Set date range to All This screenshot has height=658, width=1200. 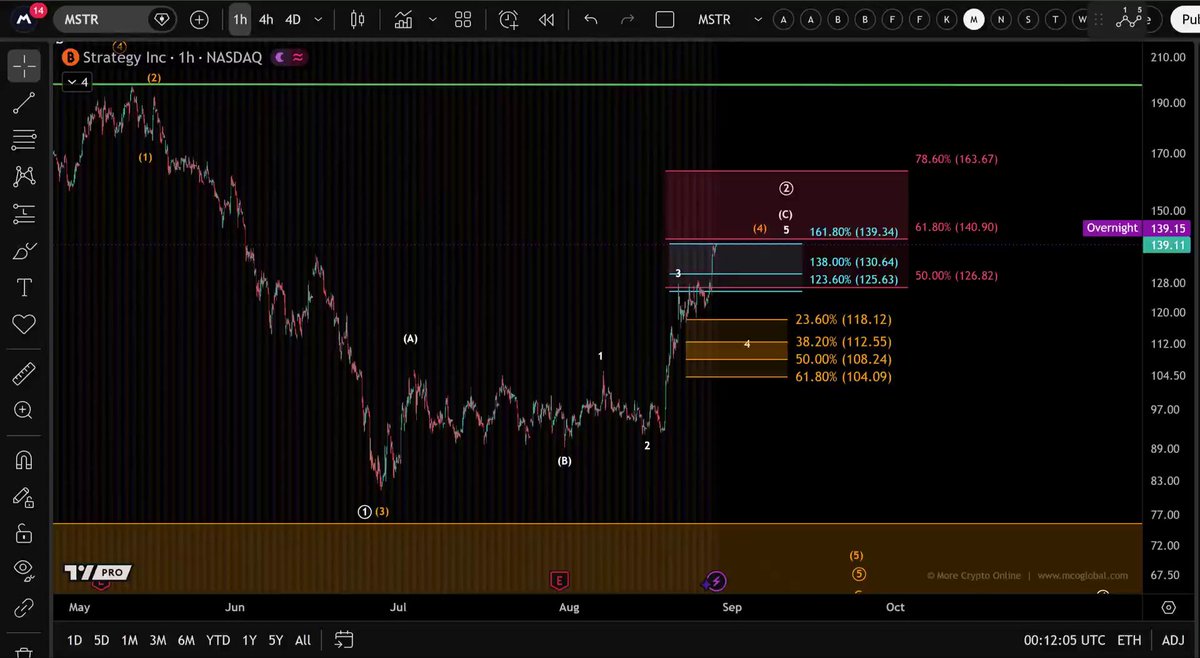point(303,640)
